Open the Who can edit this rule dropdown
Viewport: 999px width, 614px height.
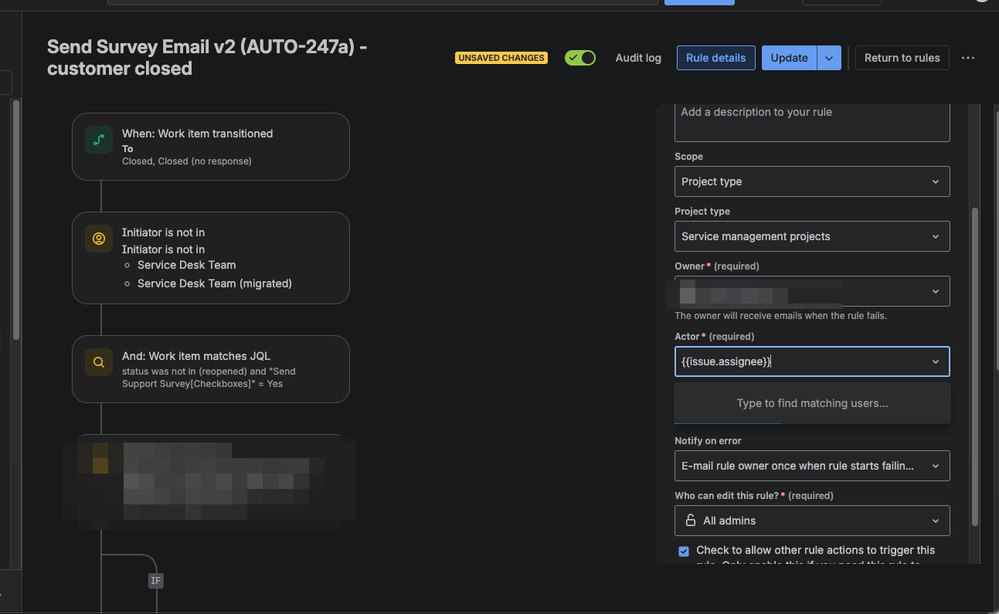point(811,520)
